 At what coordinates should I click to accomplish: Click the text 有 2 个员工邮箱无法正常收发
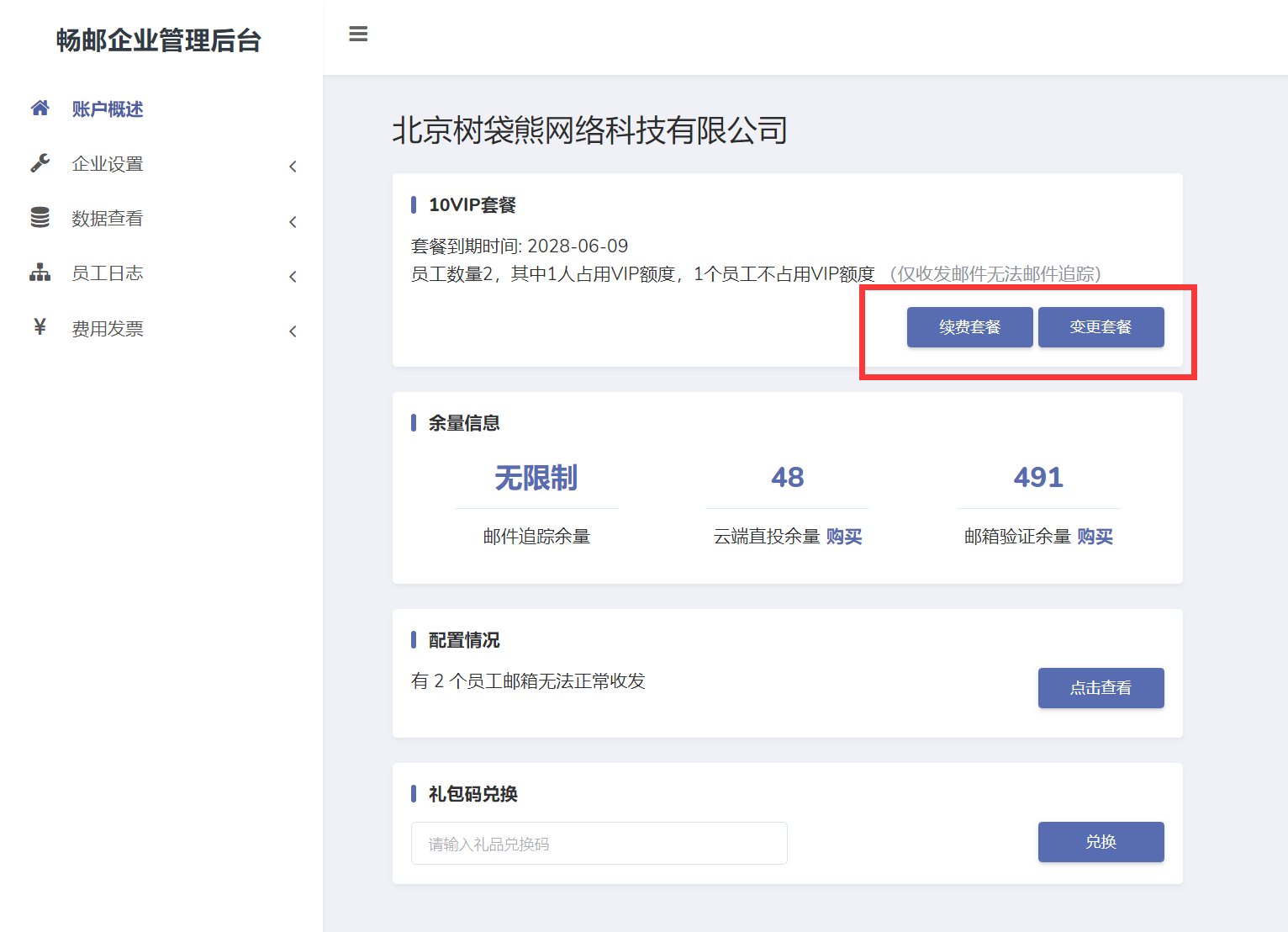pos(528,681)
